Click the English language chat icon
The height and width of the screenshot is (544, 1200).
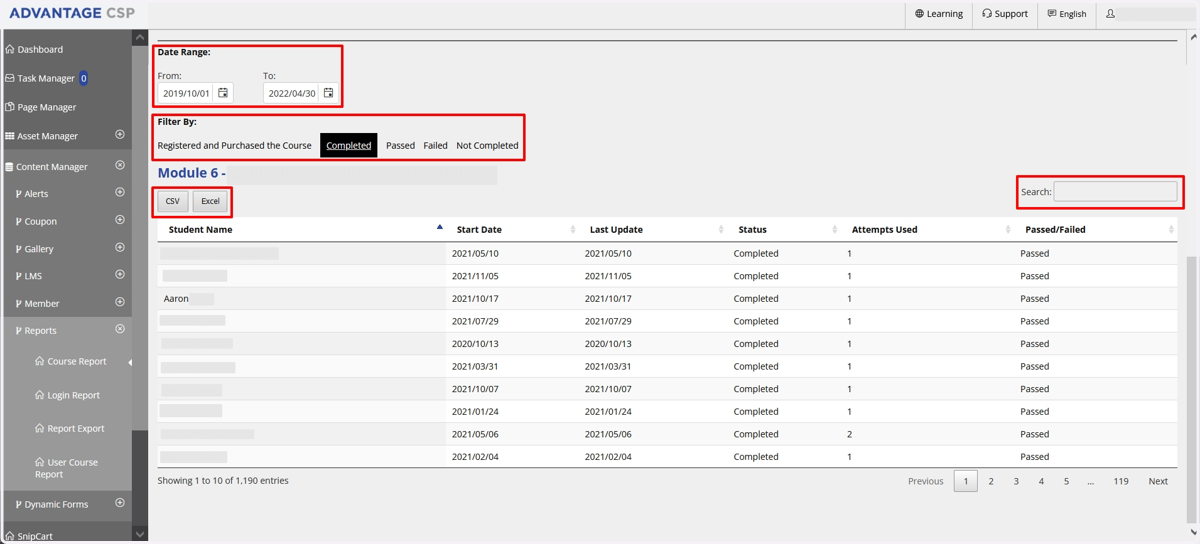click(1052, 14)
